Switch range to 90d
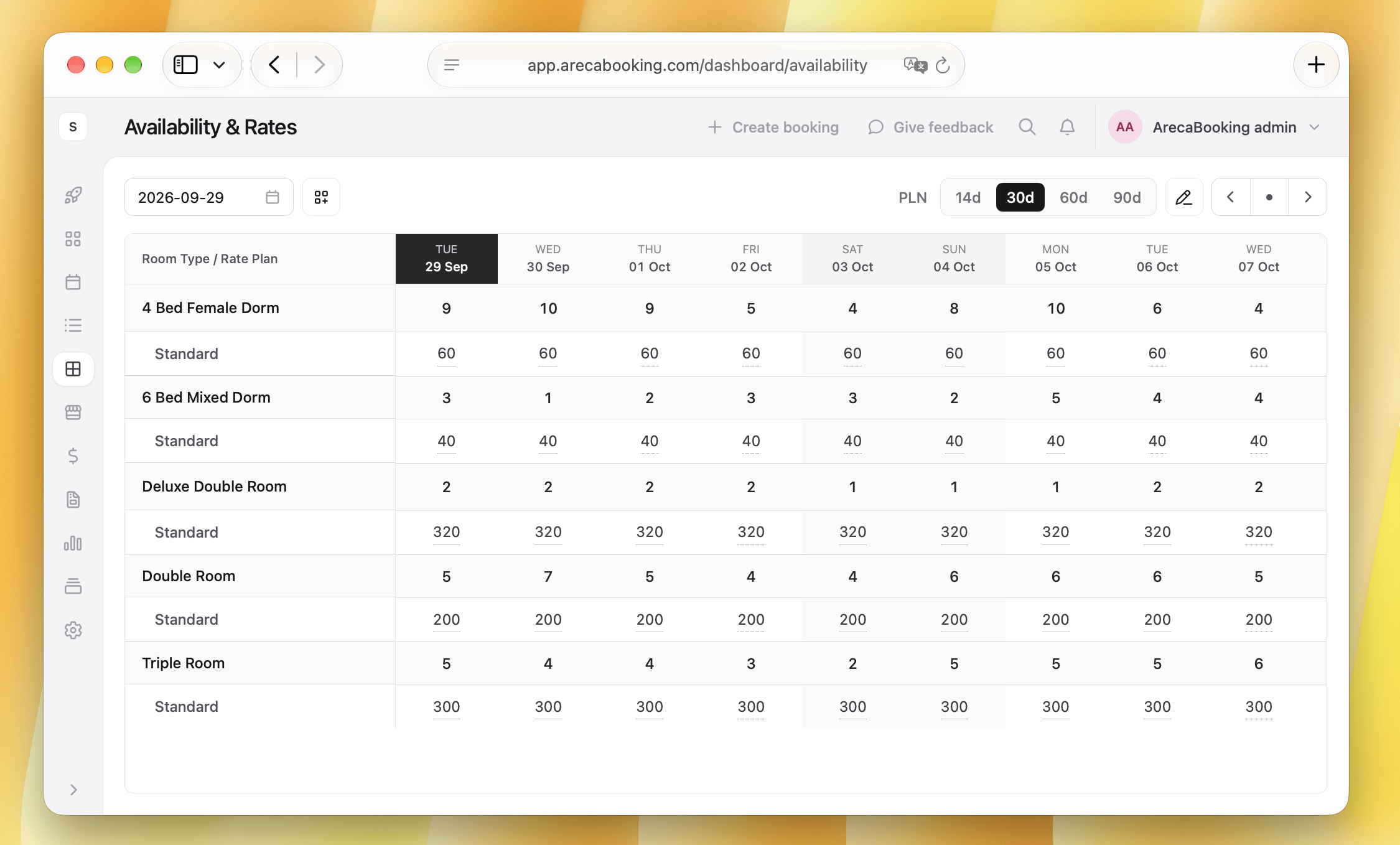 coord(1127,197)
